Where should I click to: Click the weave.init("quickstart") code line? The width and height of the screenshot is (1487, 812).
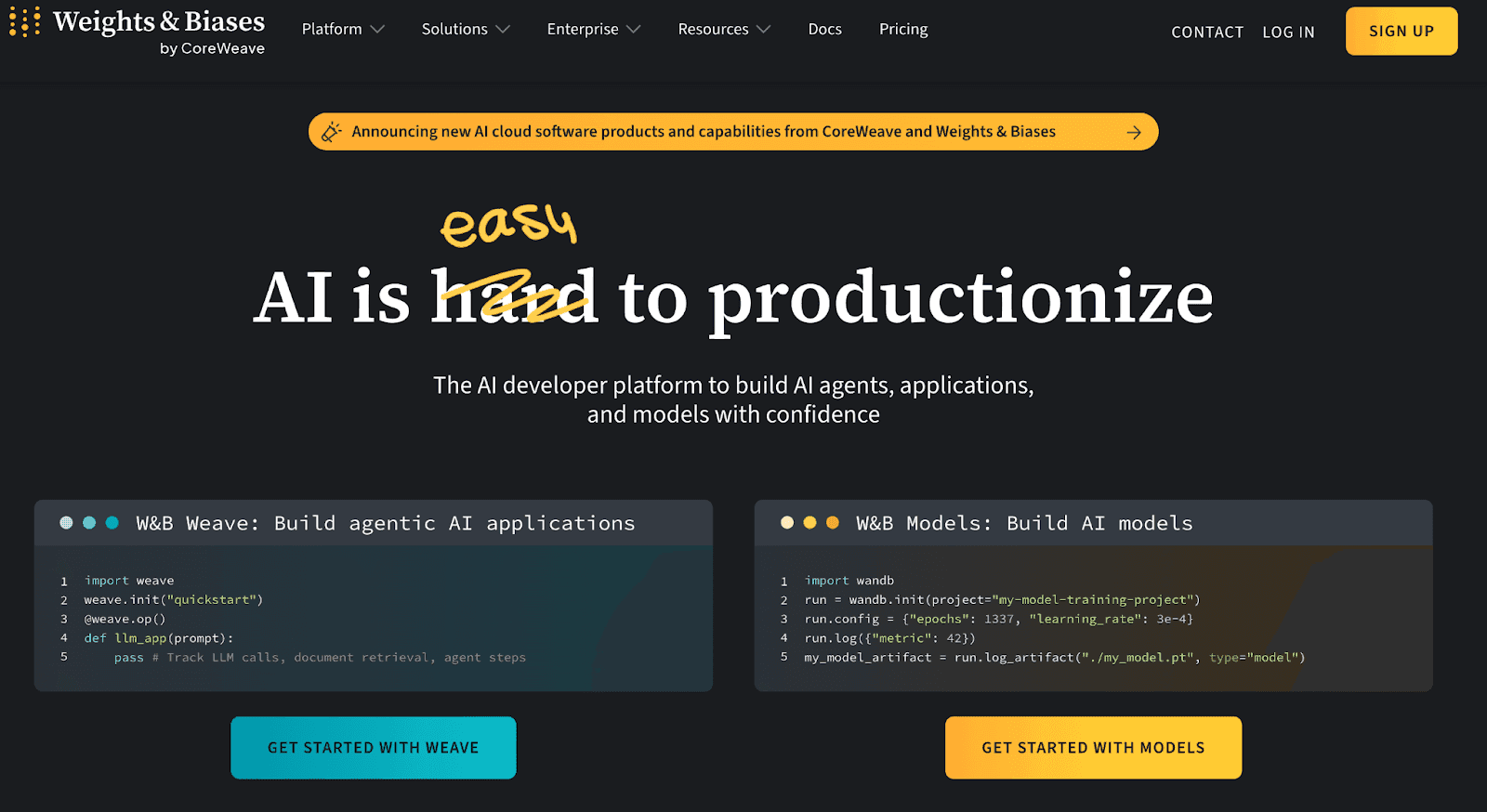coord(174,600)
